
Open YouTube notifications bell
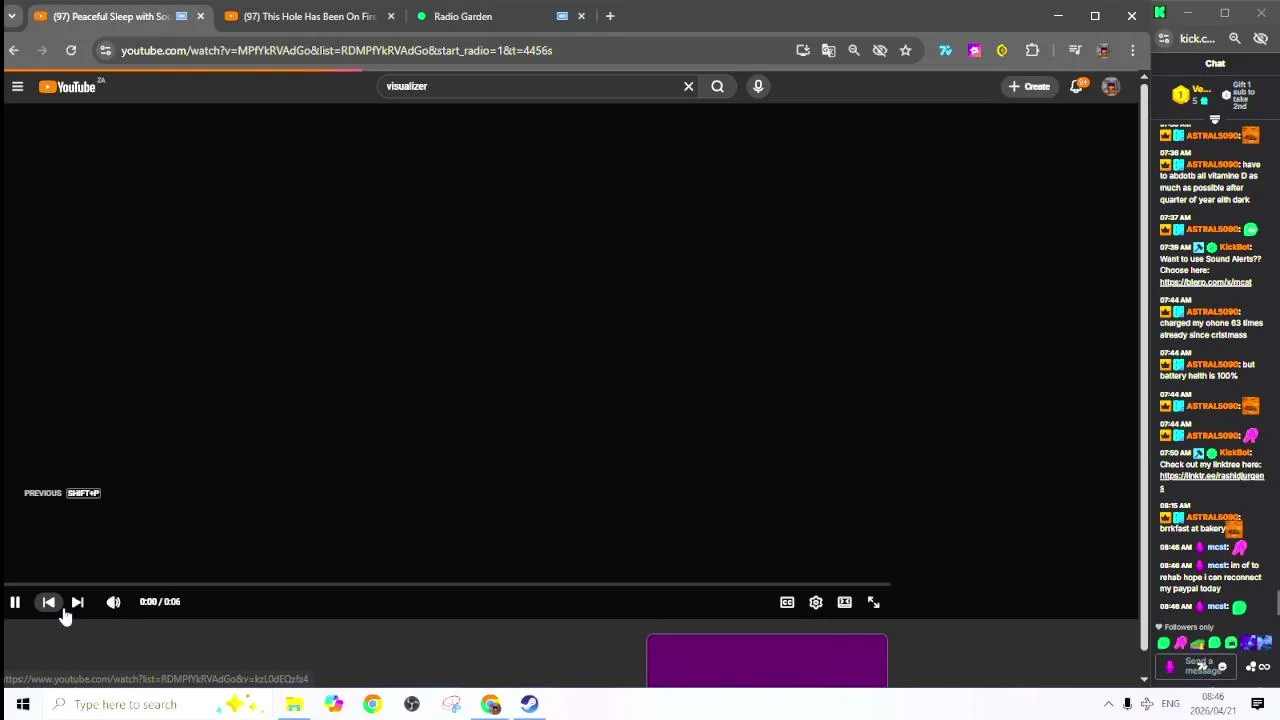point(1077,87)
